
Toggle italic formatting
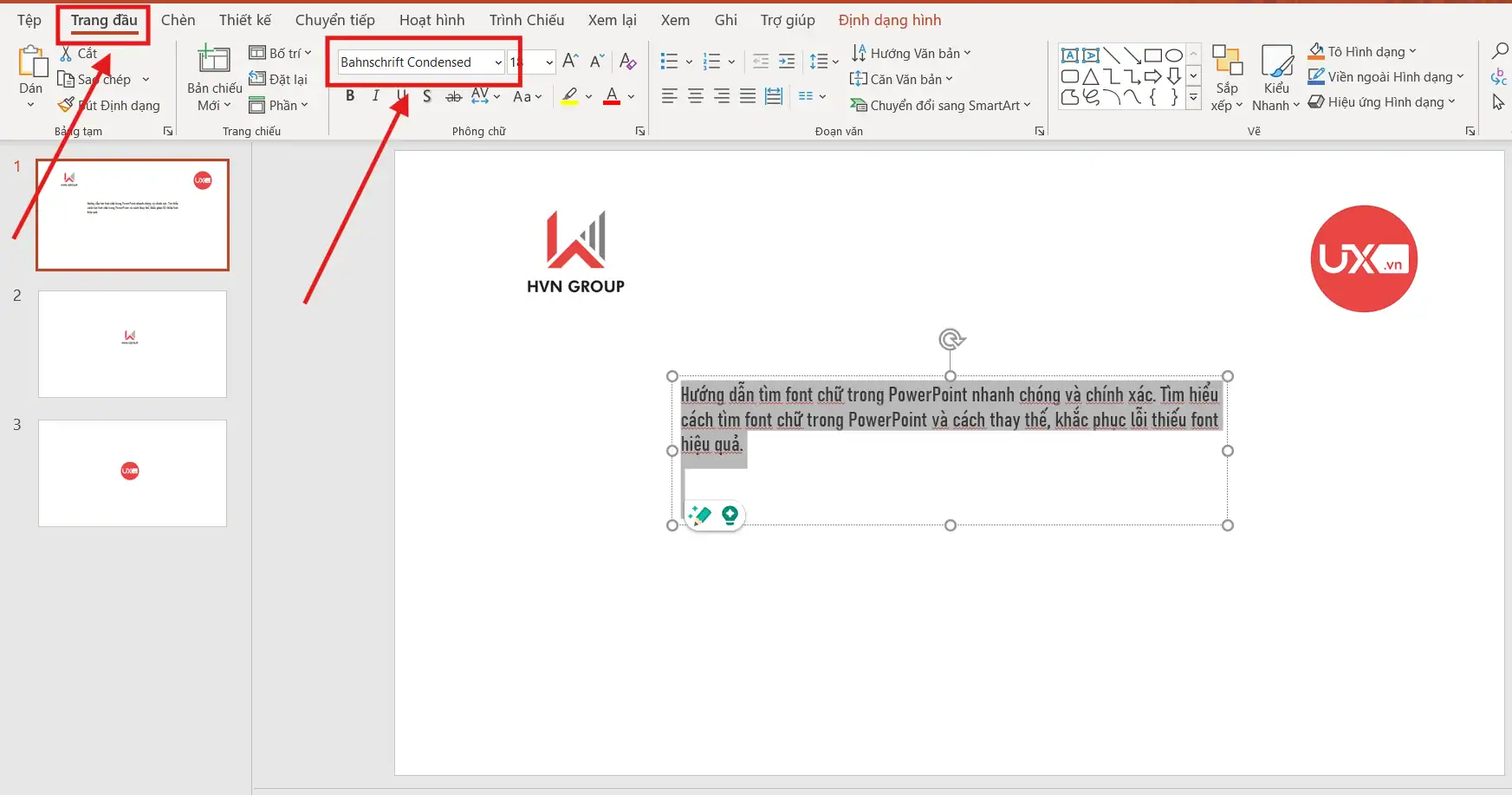pos(375,95)
